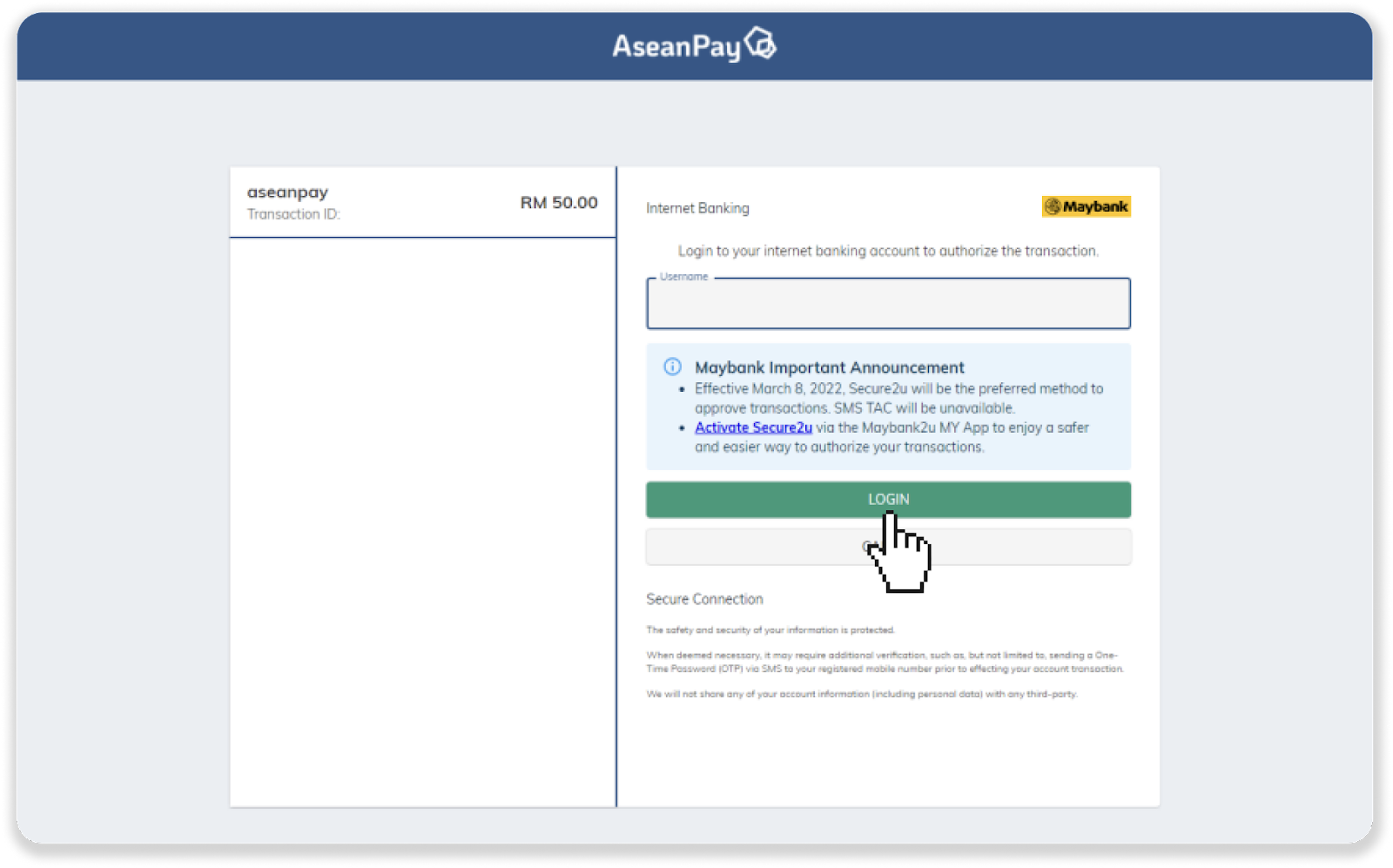Click the small Maybank tiger emblem

pos(1053,206)
